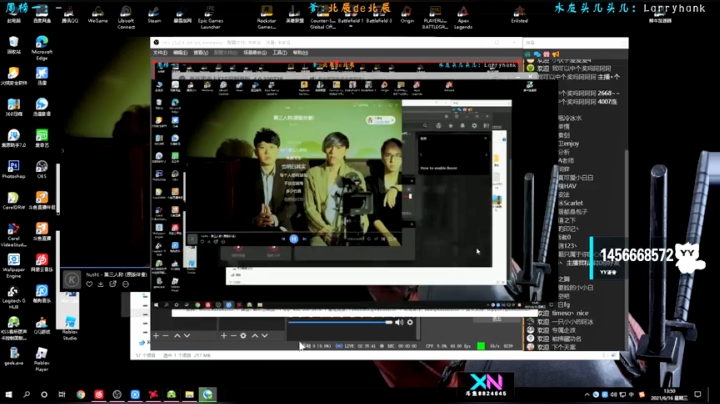
Task: Launch PLAYERUNKNOWN'S BATTLEGROUNDS shortcut
Action: (435, 17)
